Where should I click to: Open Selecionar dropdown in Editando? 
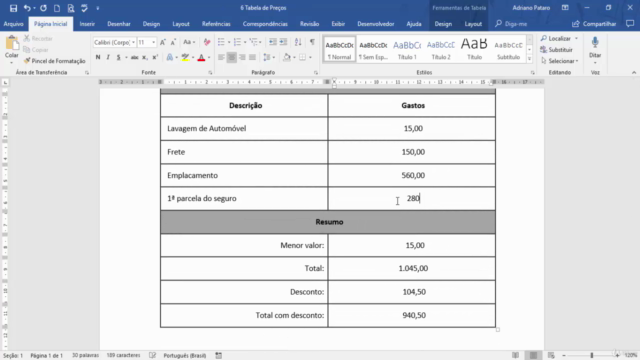click(560, 61)
